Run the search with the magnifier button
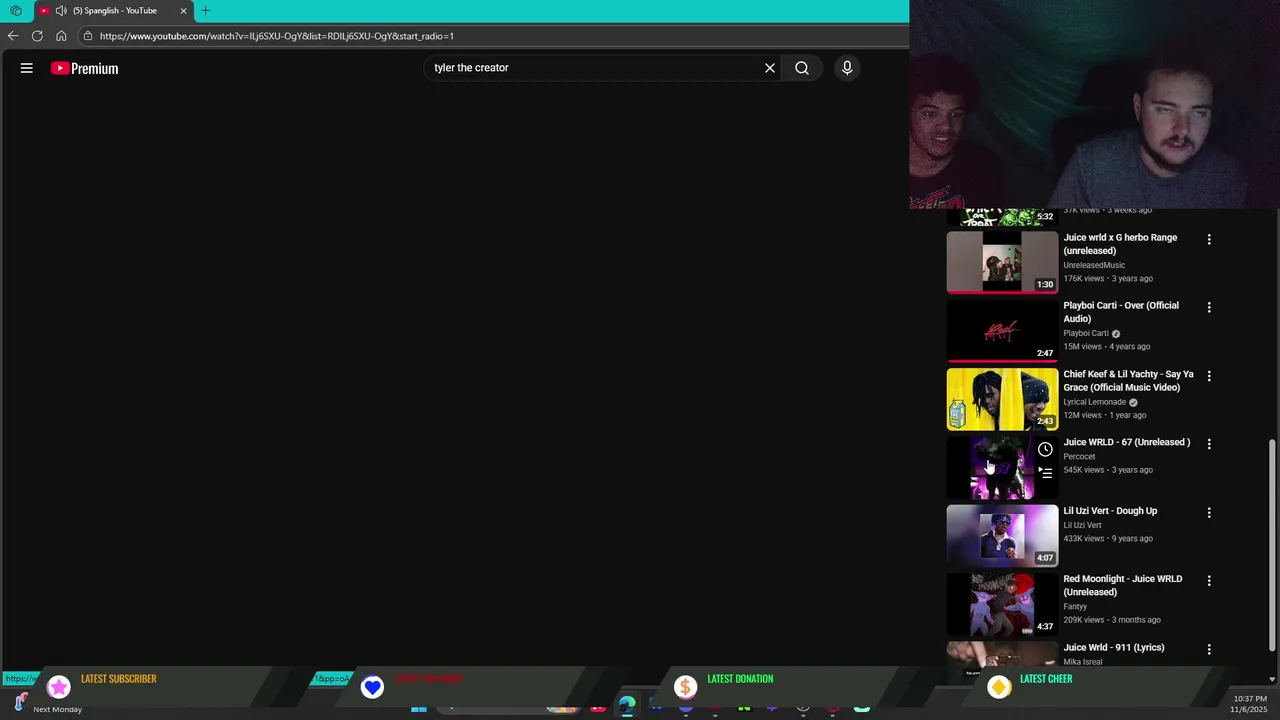The image size is (1280, 720). pyautogui.click(x=802, y=68)
